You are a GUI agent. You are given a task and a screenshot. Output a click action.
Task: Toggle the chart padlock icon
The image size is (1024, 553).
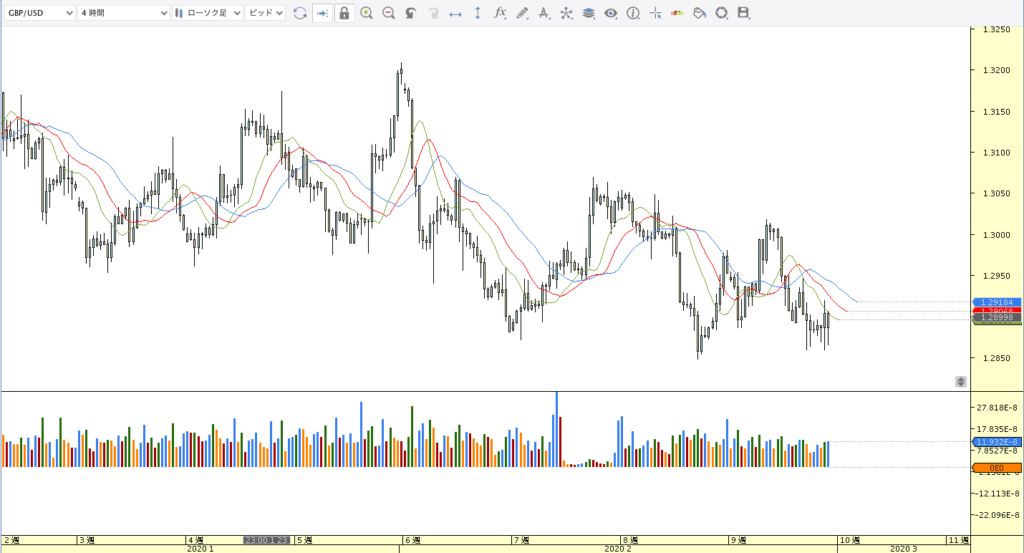pos(344,13)
